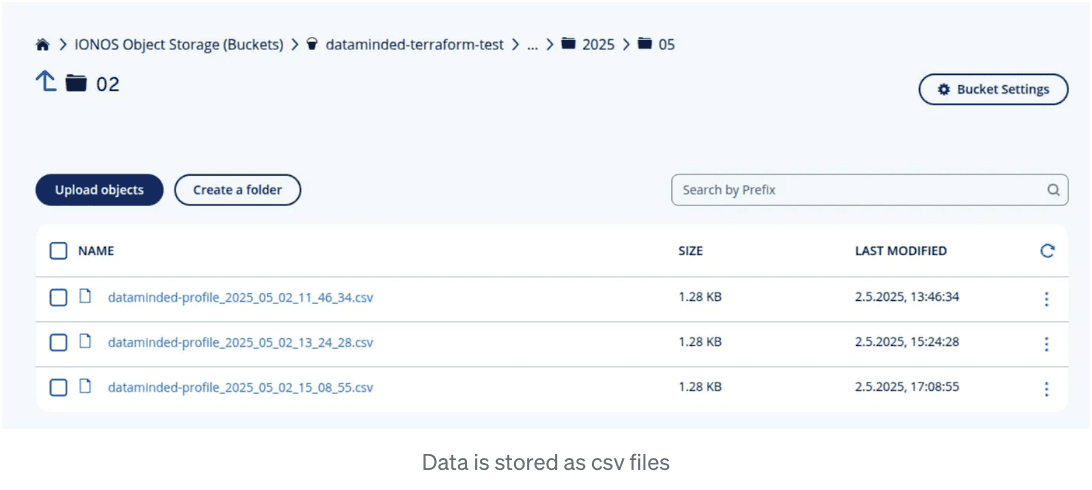Screen dimensions: 1092x490
Task: Open actions menu for 13_24_28.csv row
Action: (x=1046, y=344)
